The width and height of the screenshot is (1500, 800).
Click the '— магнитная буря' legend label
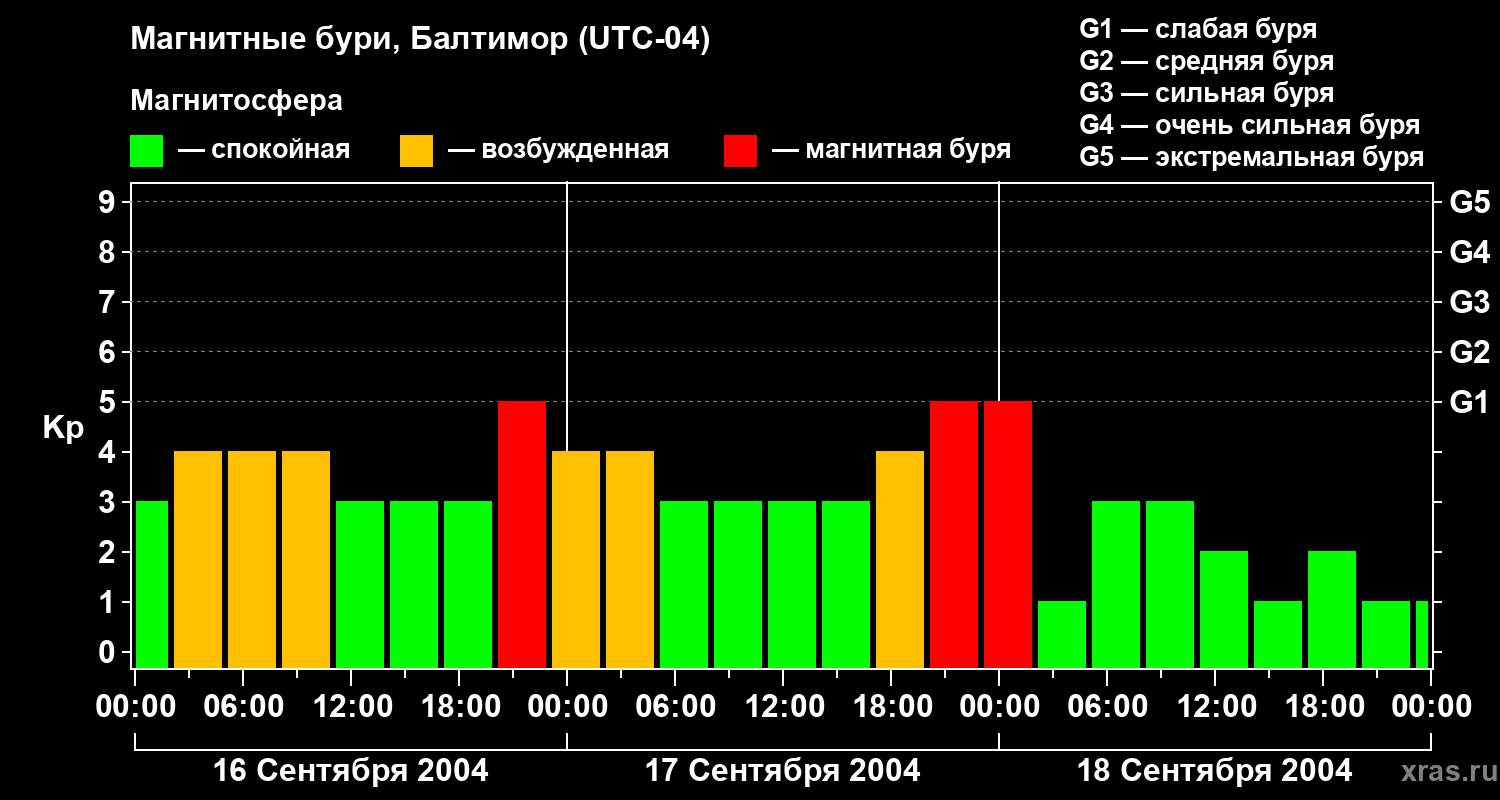[x=891, y=150]
